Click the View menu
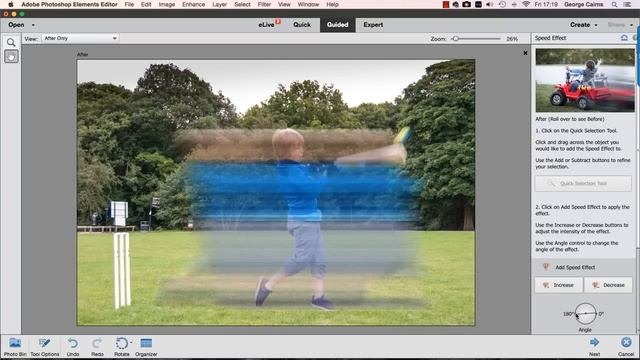This screenshot has height=360, width=640. pos(284,4)
